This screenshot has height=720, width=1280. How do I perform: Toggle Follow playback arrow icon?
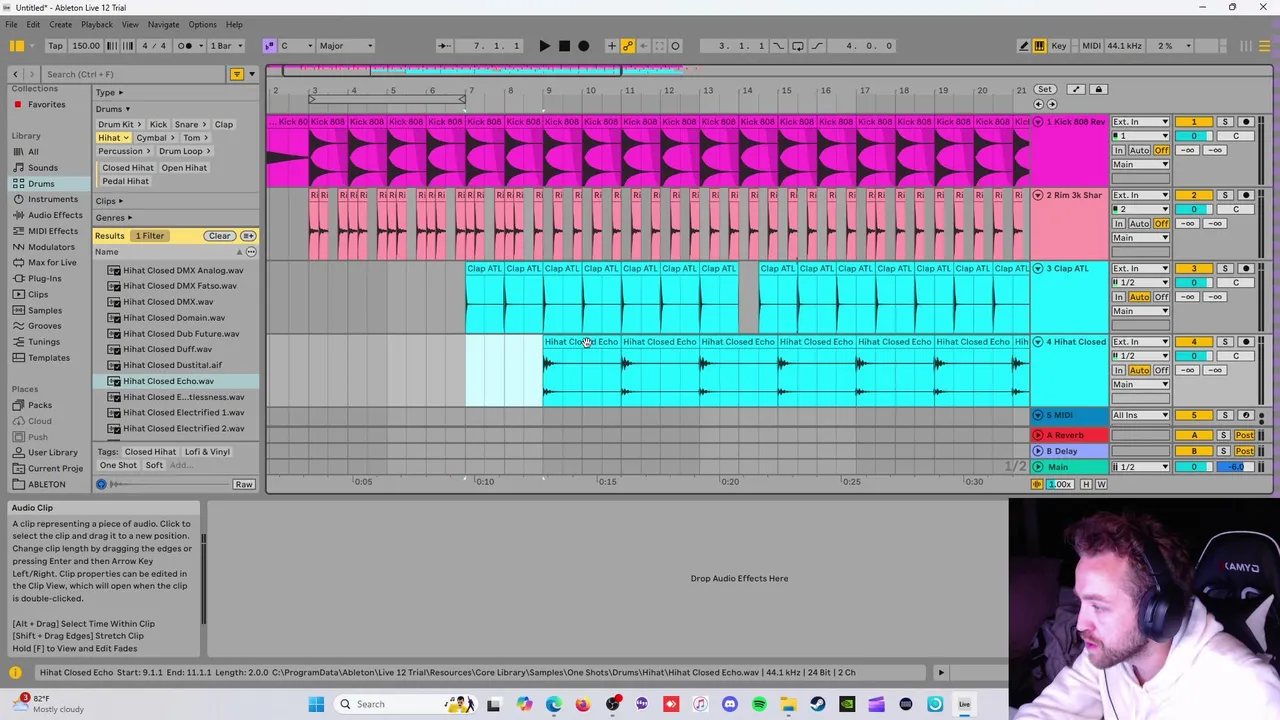[443, 46]
